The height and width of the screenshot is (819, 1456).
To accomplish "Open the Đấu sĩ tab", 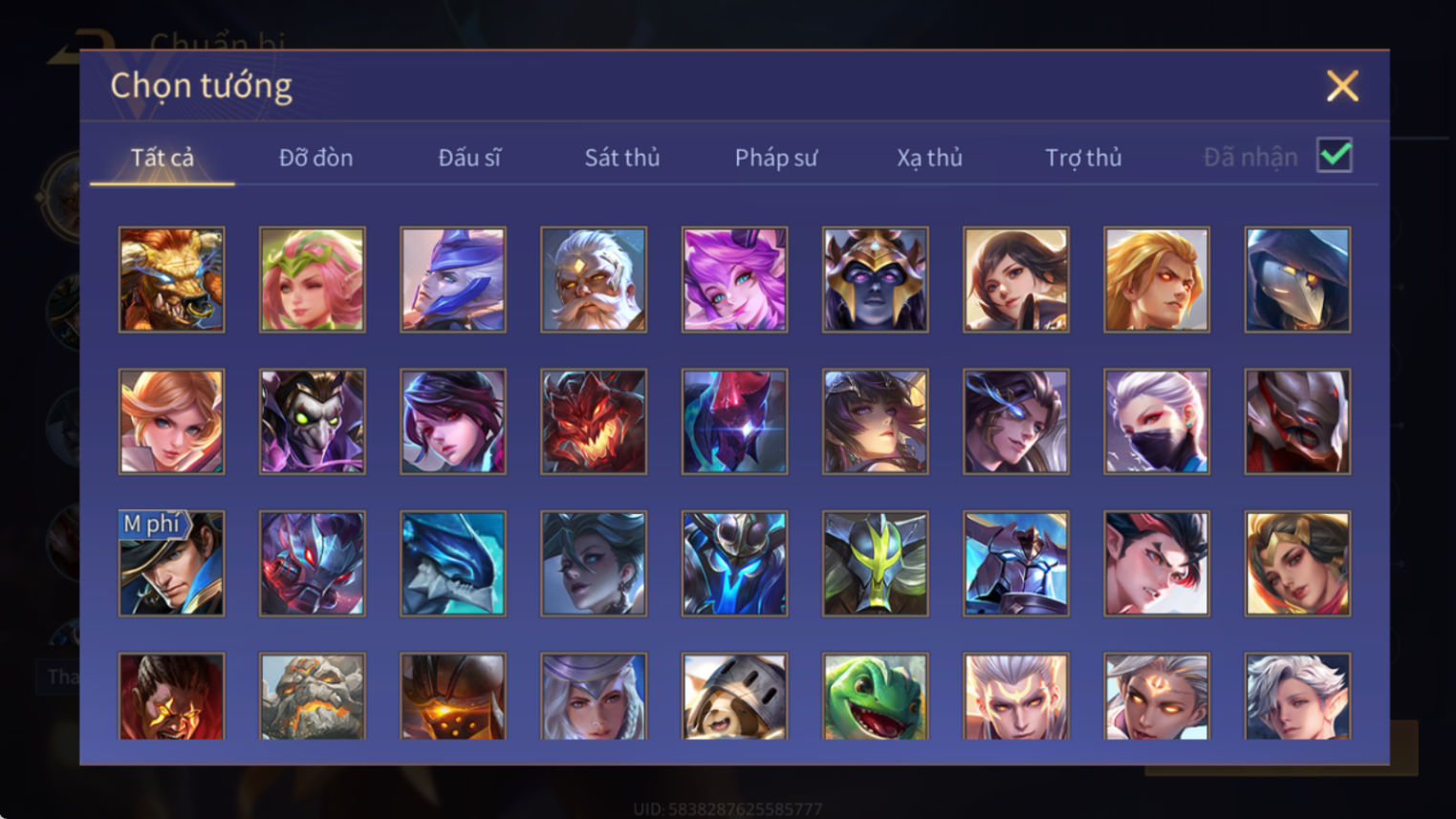I will 469,158.
